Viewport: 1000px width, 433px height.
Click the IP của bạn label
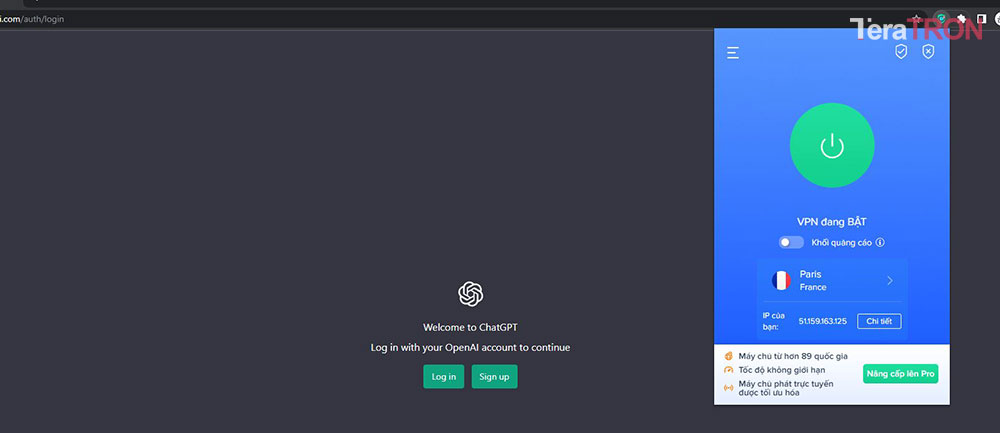[x=775, y=321]
